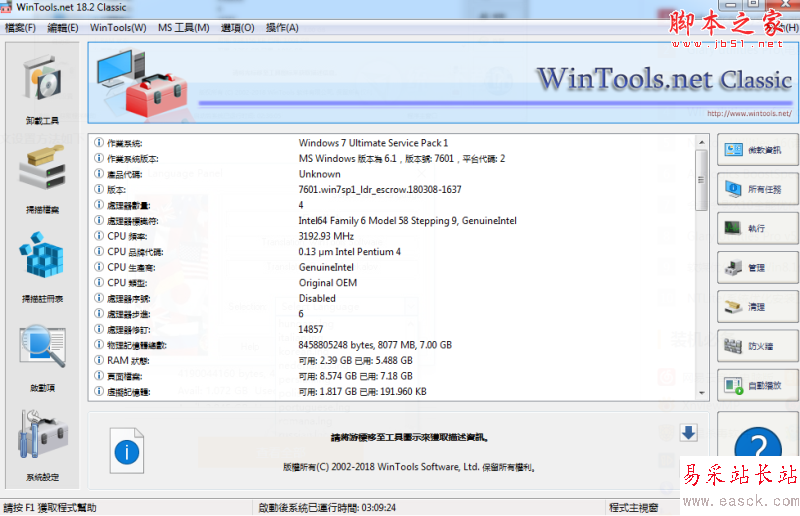Click the F1 help hint in status bar
The width and height of the screenshot is (800, 516).
point(49,507)
